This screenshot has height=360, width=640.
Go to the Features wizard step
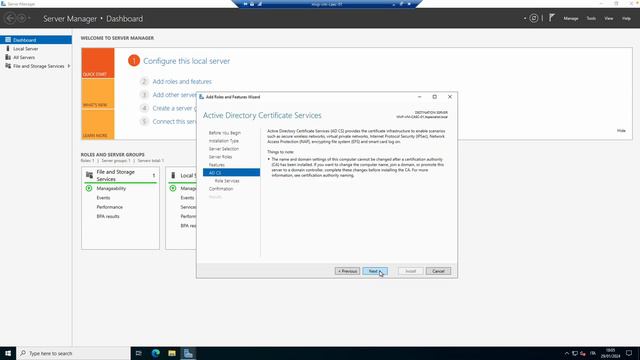point(217,165)
